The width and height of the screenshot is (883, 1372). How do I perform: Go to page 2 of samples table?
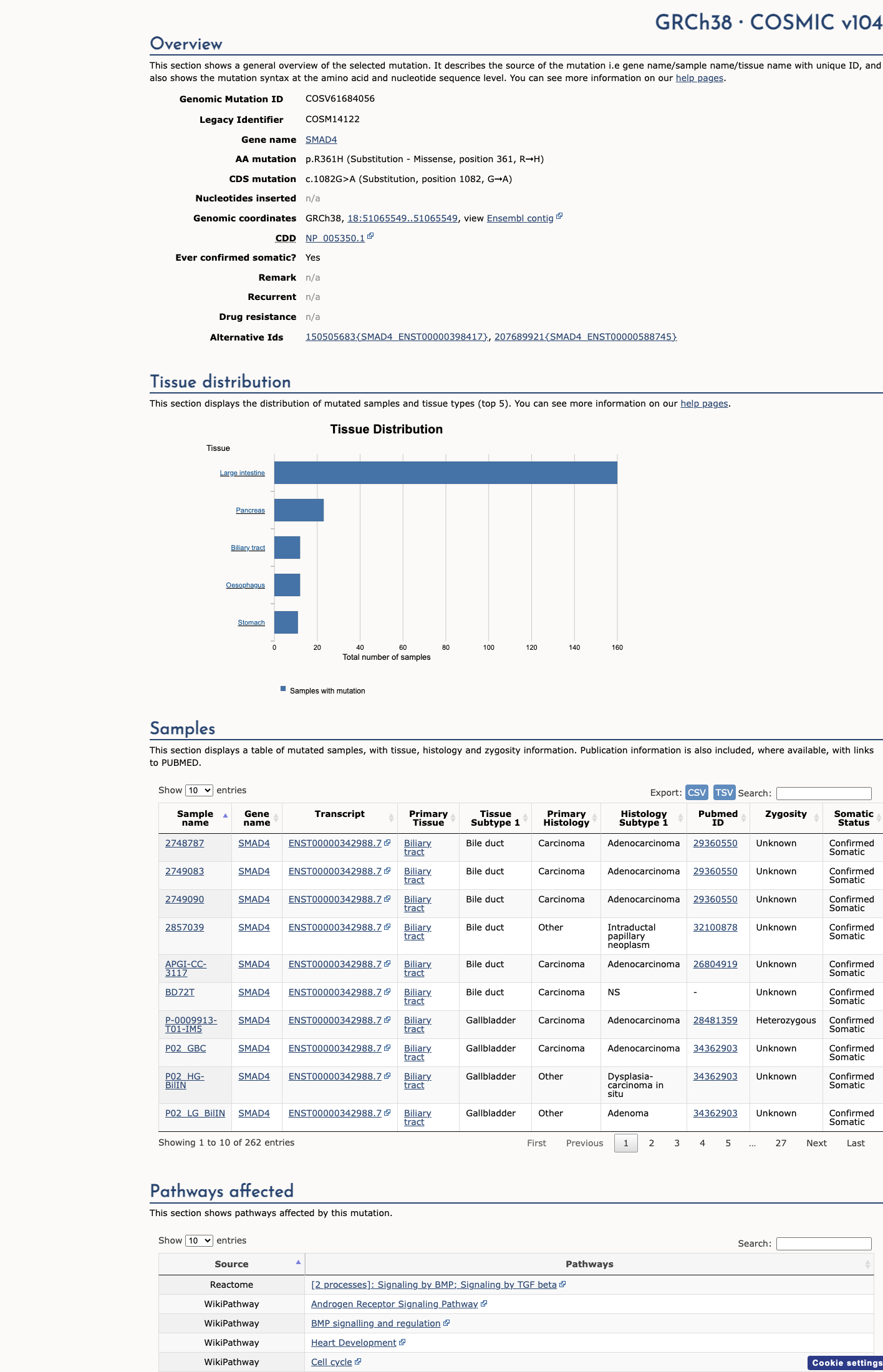click(652, 1143)
